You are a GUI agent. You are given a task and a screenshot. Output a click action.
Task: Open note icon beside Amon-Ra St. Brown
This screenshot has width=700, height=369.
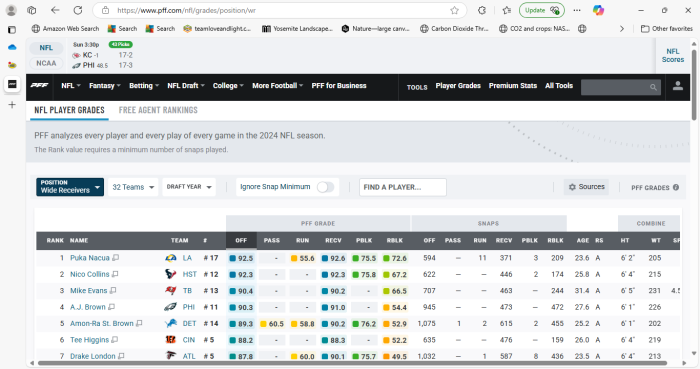pyautogui.click(x=139, y=323)
